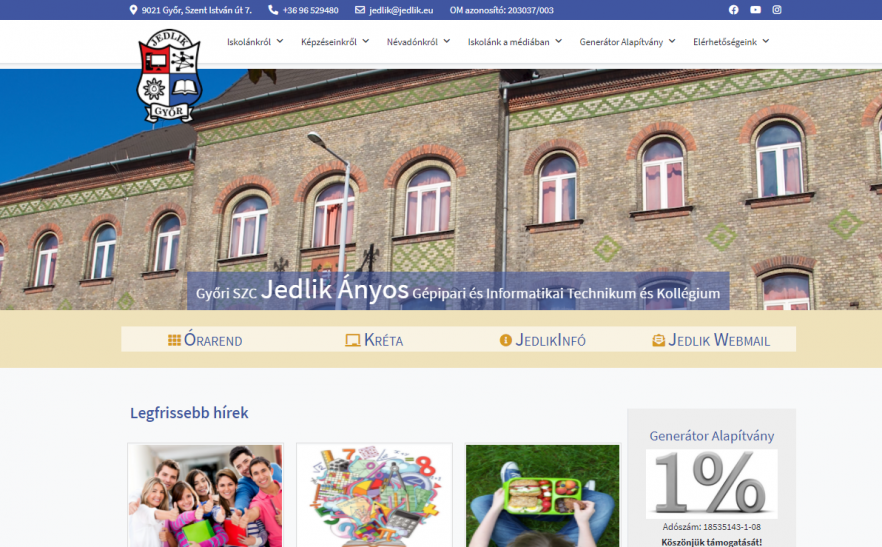Open the news thumbnail with students giving thumbs up
This screenshot has height=547, width=882.
205,495
